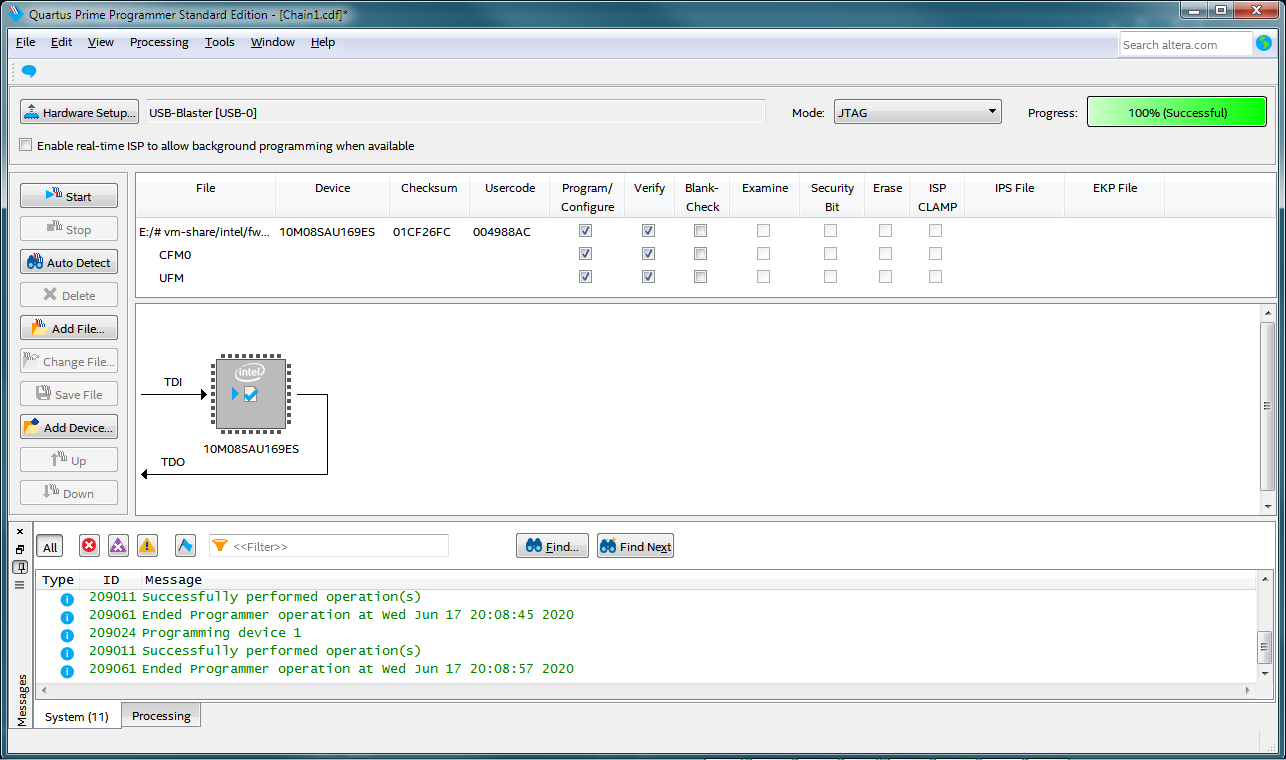The height and width of the screenshot is (760, 1286).
Task: Click the Checksum value 01CF26FC
Action: [x=422, y=231]
